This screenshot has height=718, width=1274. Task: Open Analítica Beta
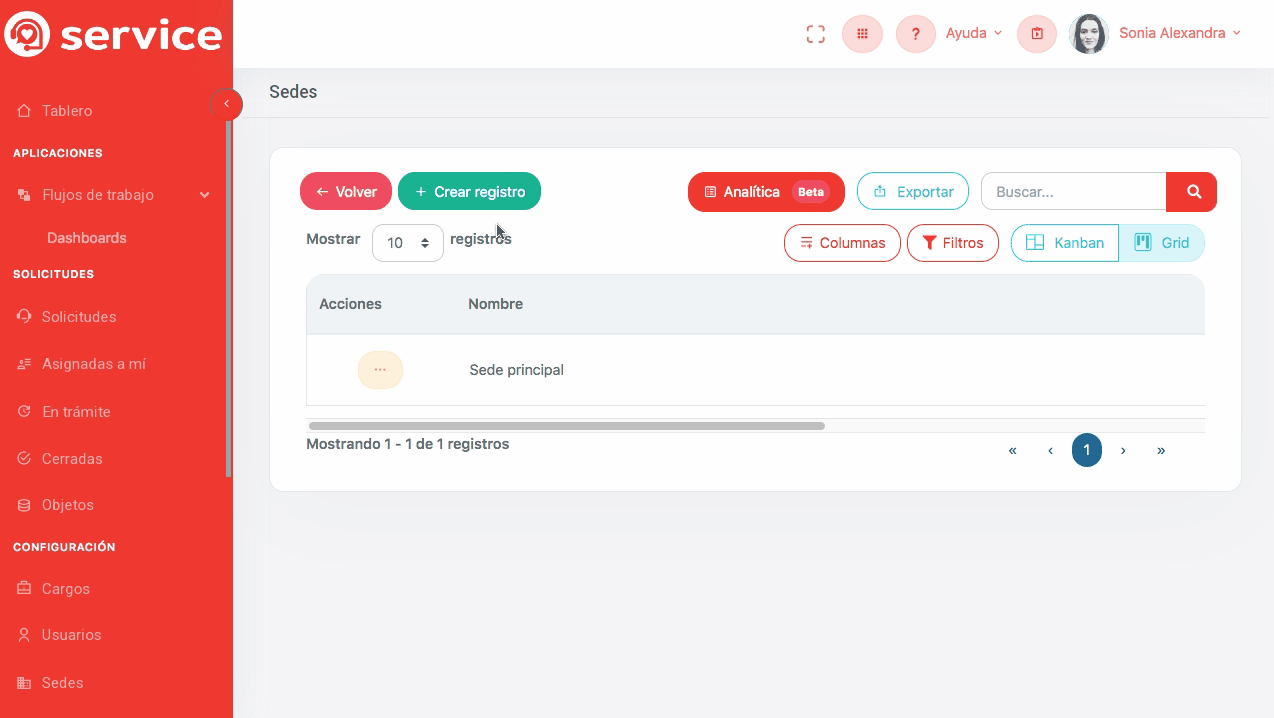coord(766,192)
